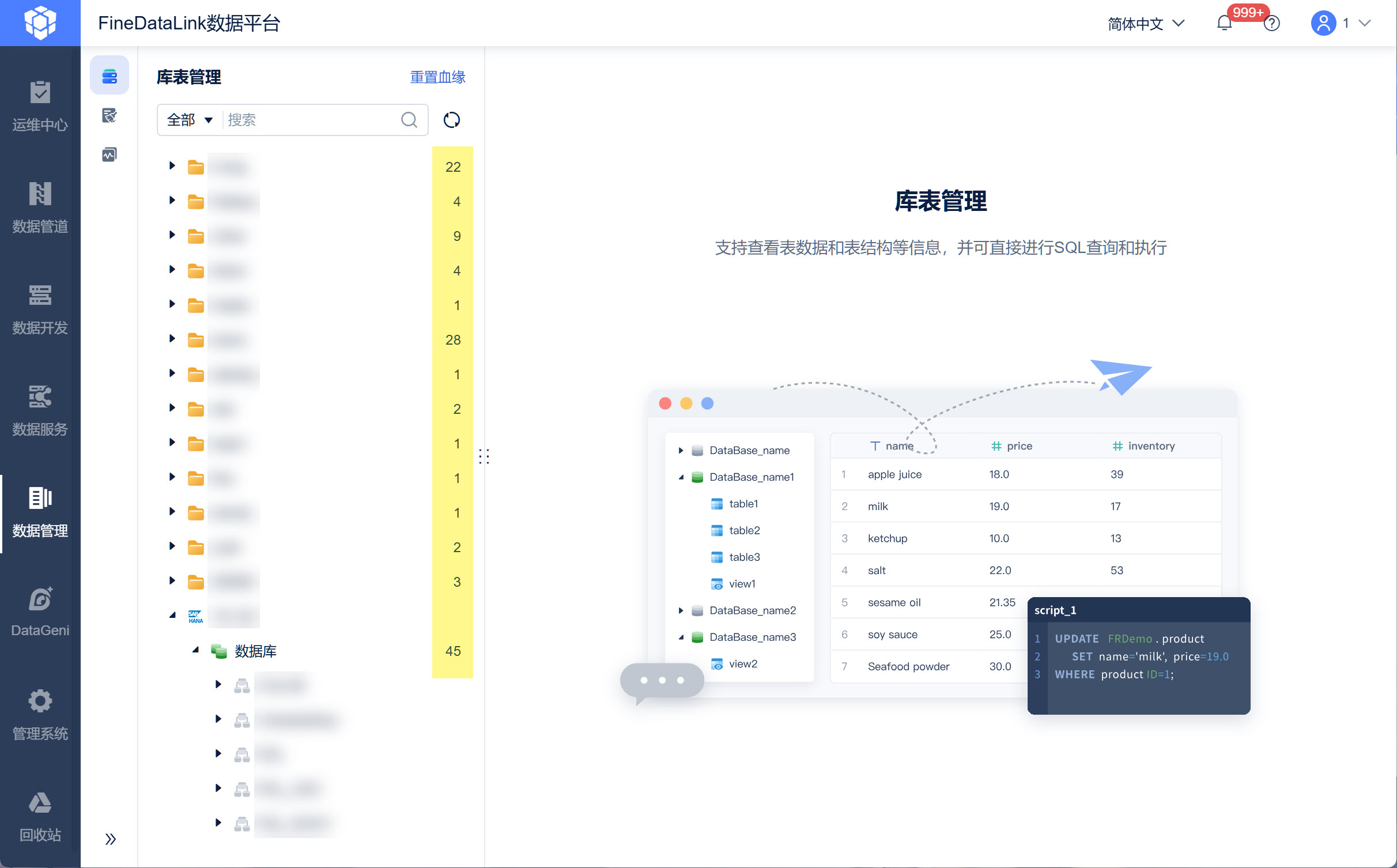Click the 搜索 search input field

pos(311,120)
